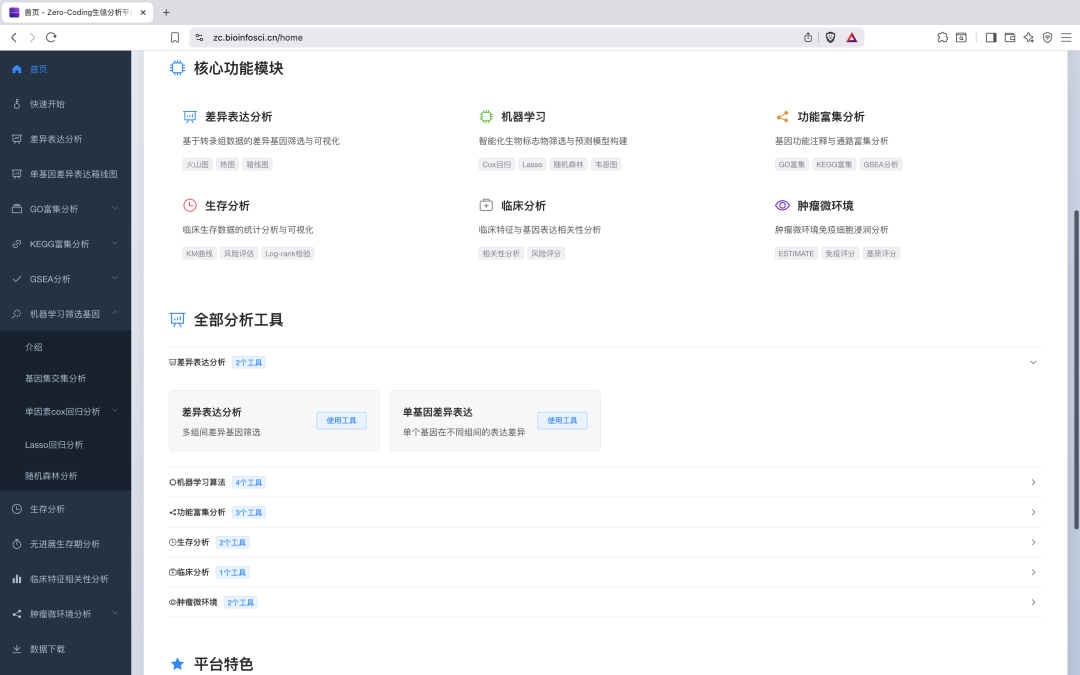Click the 数据下载 download icon in sidebar

pyautogui.click(x=16, y=649)
